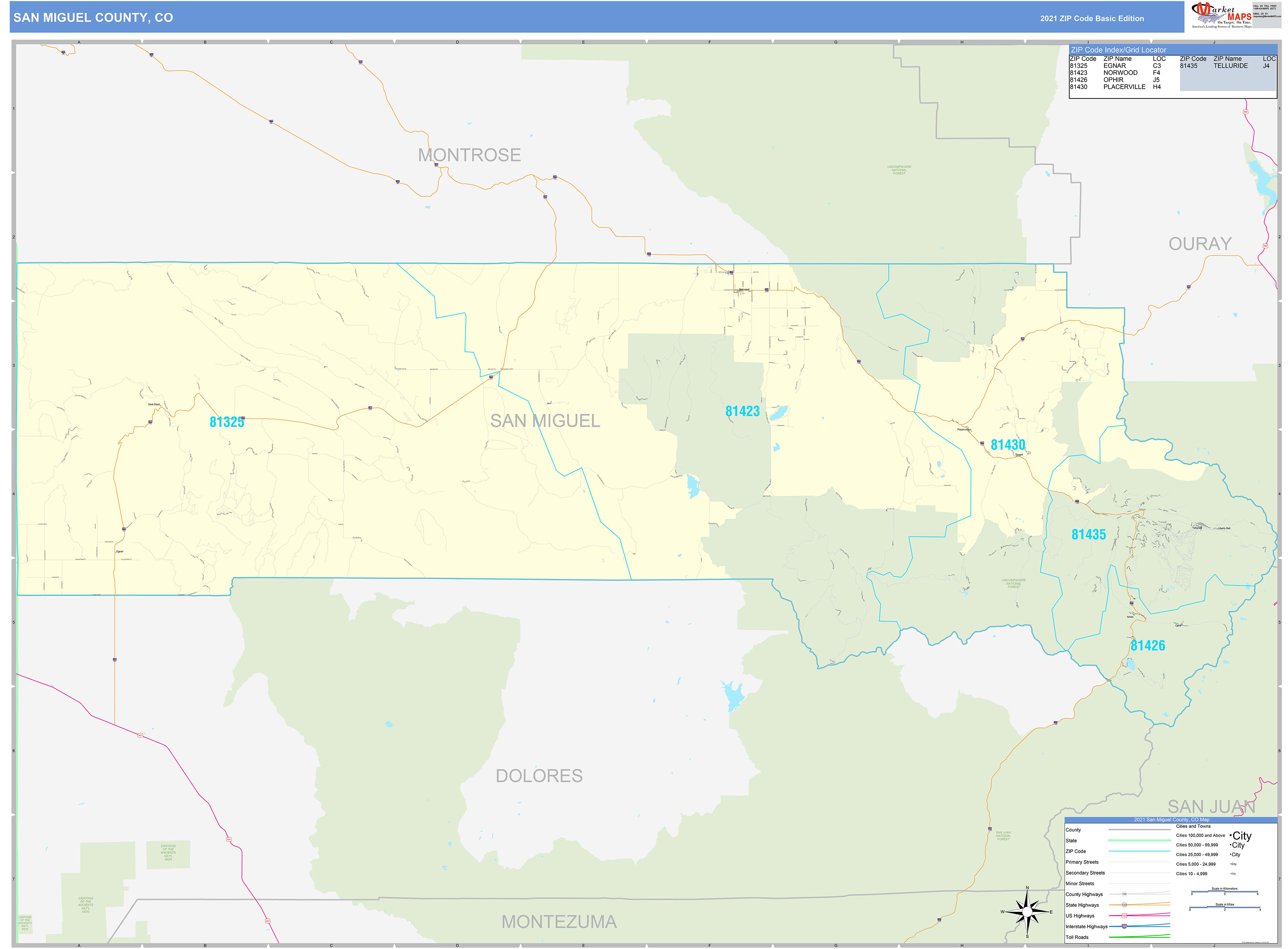
Task: Toggle the Minor Streets legend entry
Action: [x=1080, y=884]
